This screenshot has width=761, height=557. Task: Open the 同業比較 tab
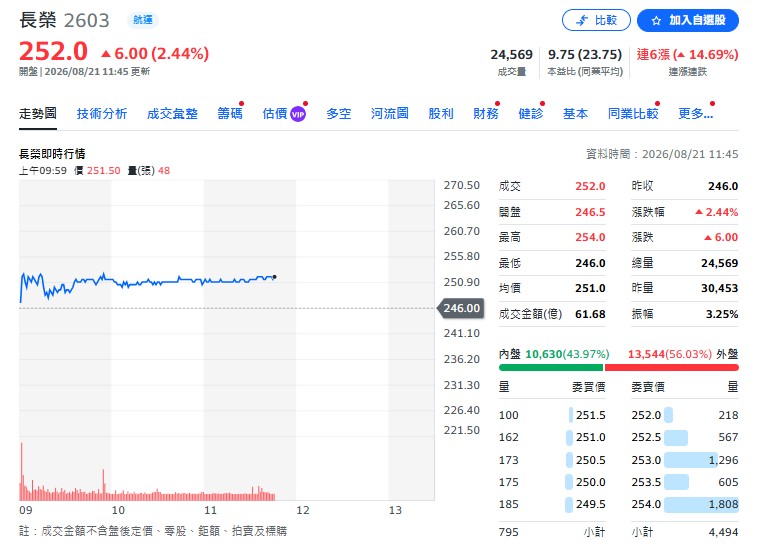(633, 114)
